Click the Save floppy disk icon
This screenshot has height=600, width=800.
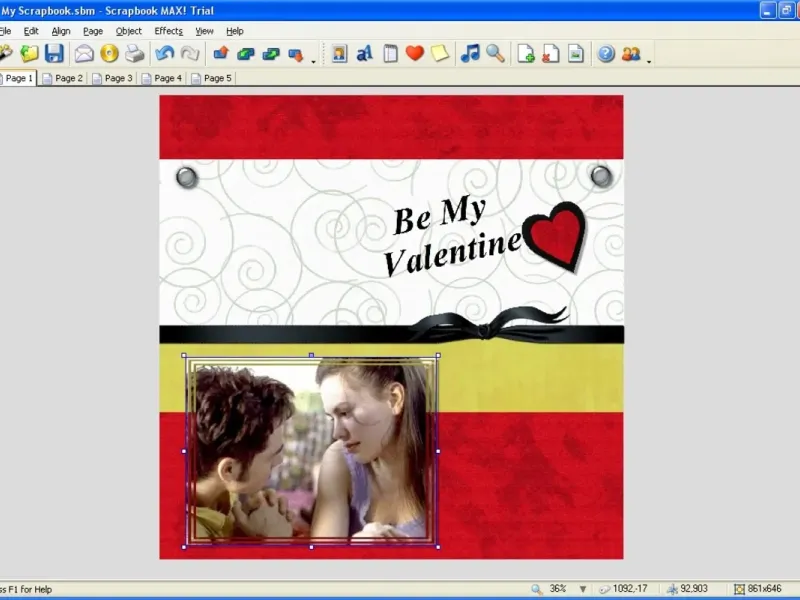[54, 53]
